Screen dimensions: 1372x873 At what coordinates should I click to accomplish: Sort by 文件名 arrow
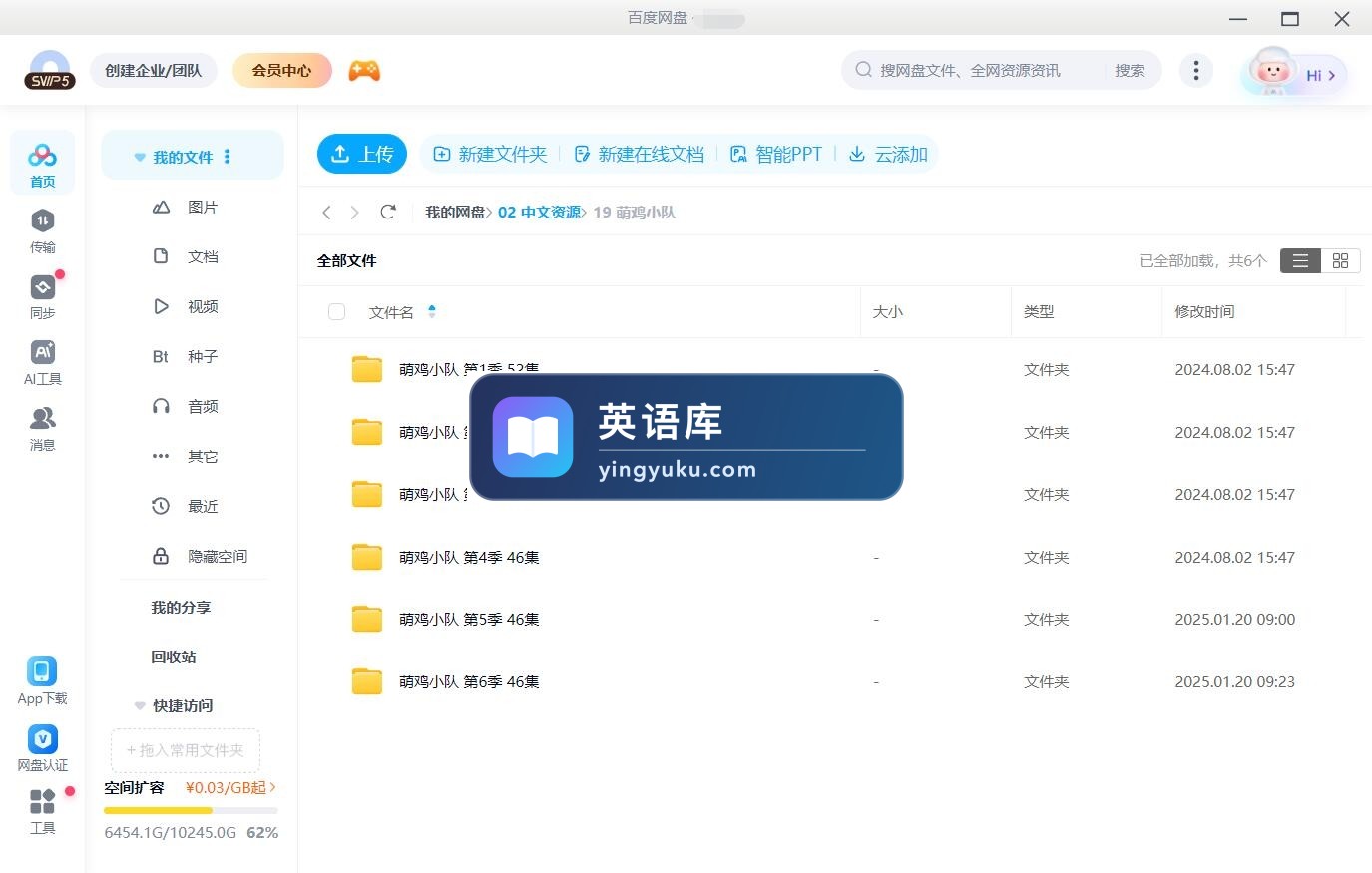pos(432,312)
